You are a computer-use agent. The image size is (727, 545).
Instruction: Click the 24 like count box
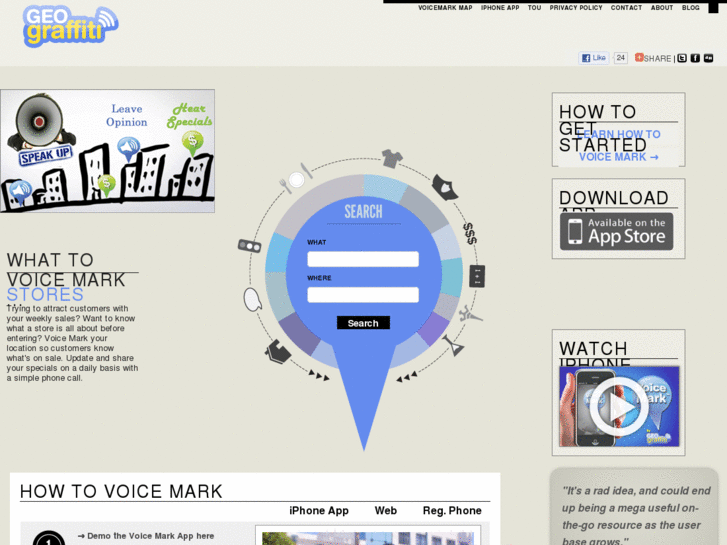tap(620, 58)
